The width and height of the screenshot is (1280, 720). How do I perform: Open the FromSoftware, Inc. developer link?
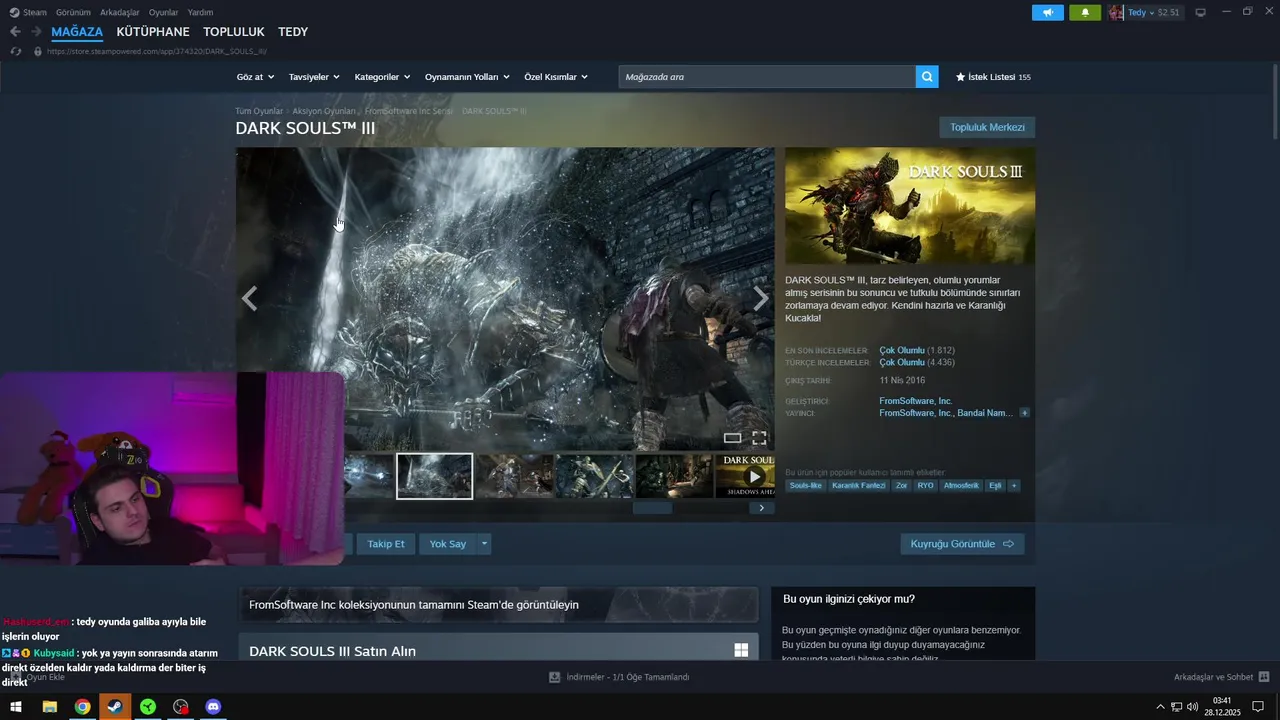coord(915,401)
